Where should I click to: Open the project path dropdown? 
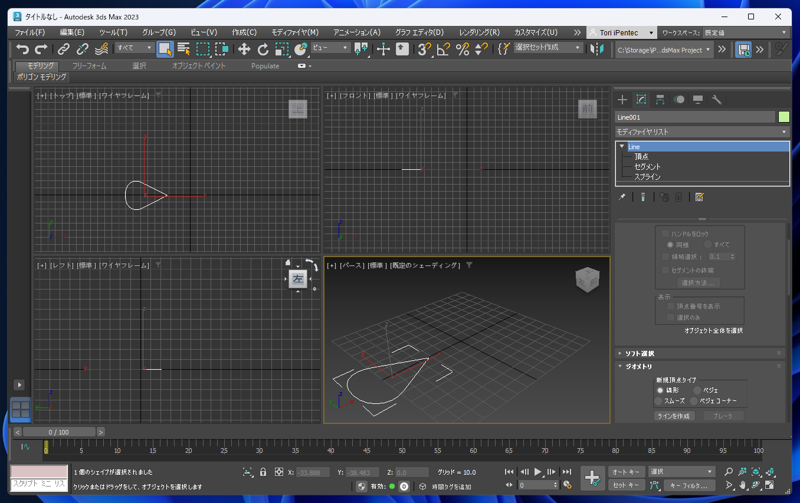664,50
